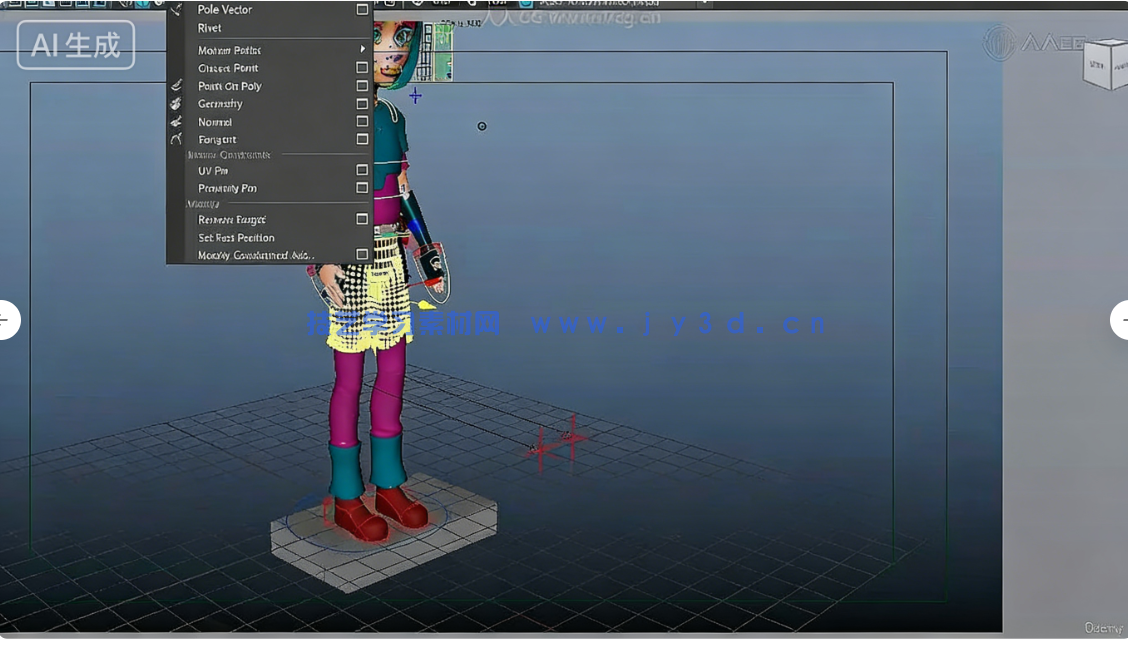Open the Point On Poly option box
The width and height of the screenshot is (1128, 646).
[362, 86]
